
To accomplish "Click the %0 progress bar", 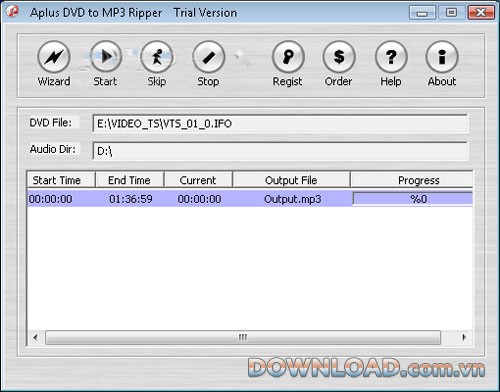I will 413,199.
